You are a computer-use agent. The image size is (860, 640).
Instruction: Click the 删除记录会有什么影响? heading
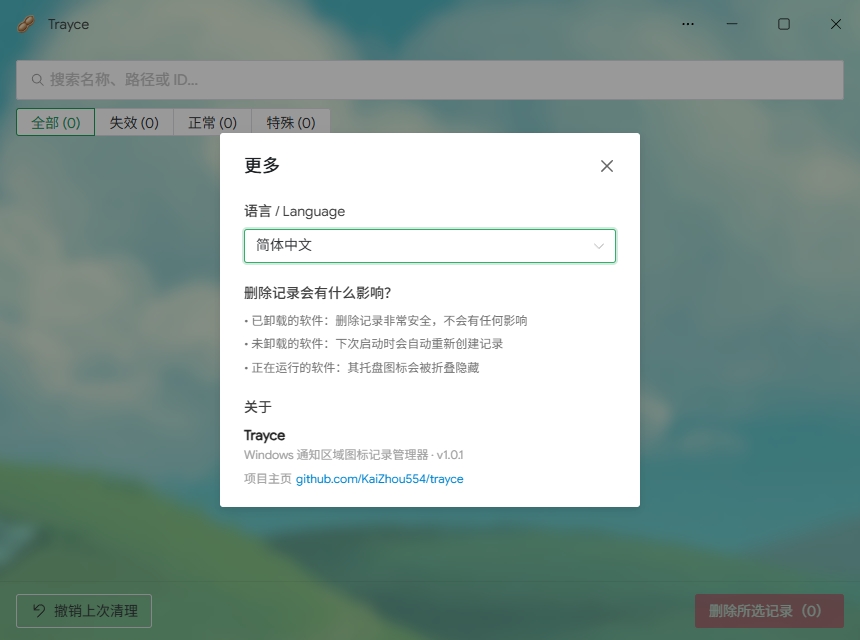point(318,293)
